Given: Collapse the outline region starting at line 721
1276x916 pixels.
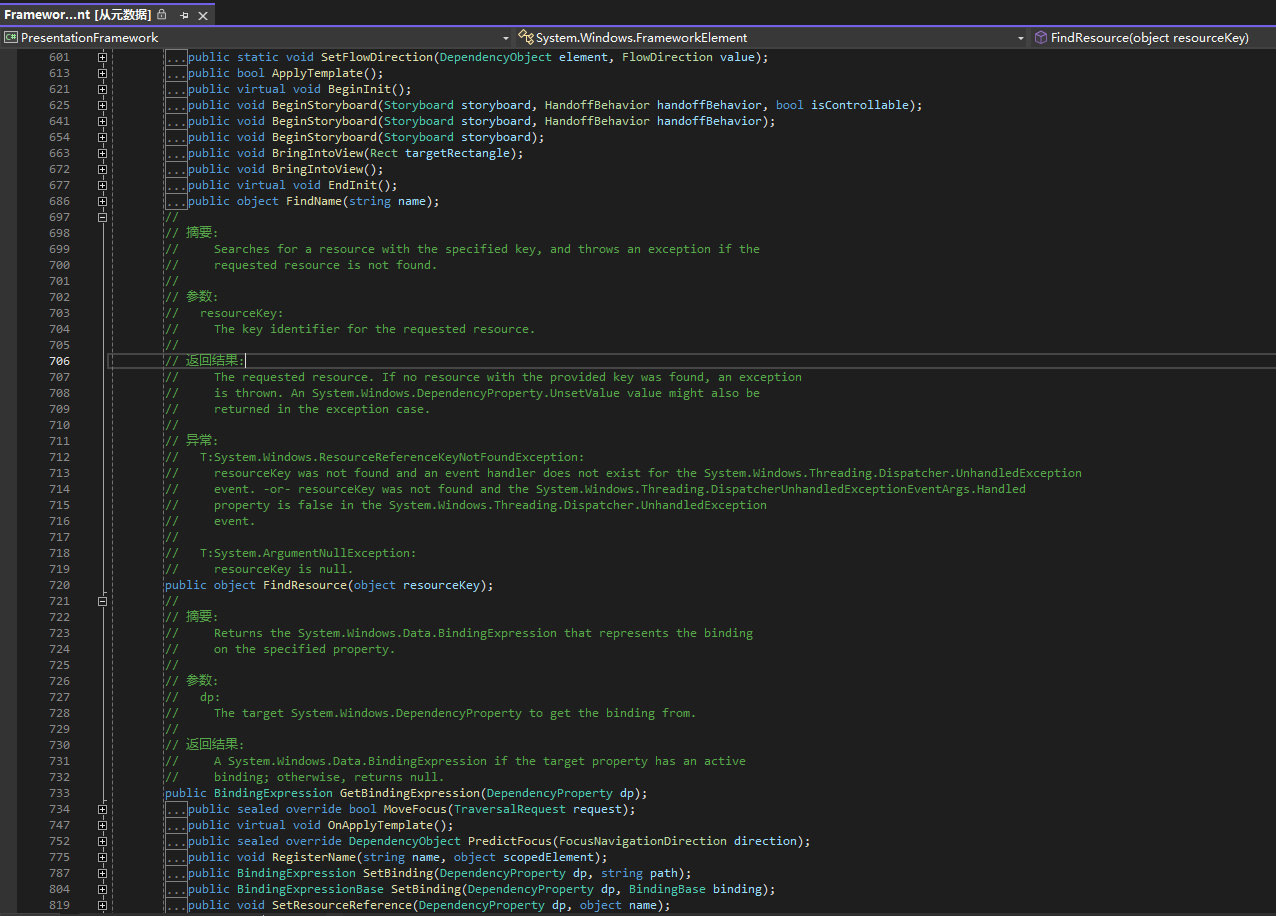Looking at the screenshot, I should click(x=102, y=600).
